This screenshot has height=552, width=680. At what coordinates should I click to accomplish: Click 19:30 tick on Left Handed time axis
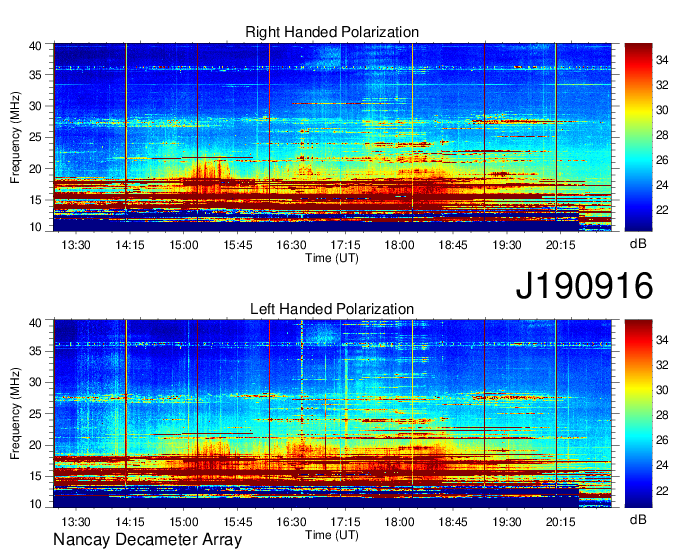(x=507, y=522)
